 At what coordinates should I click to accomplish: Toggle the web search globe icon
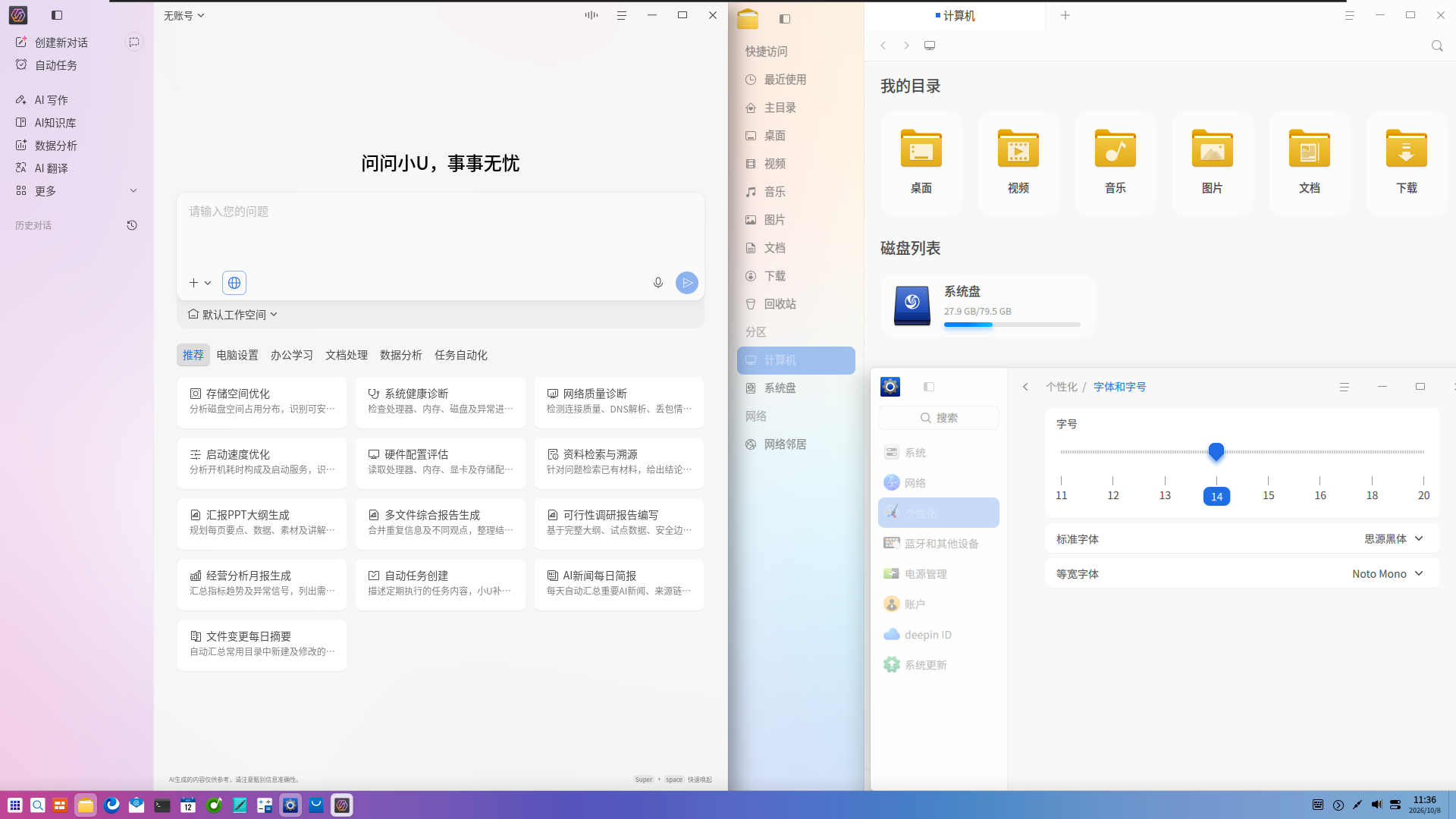point(234,283)
